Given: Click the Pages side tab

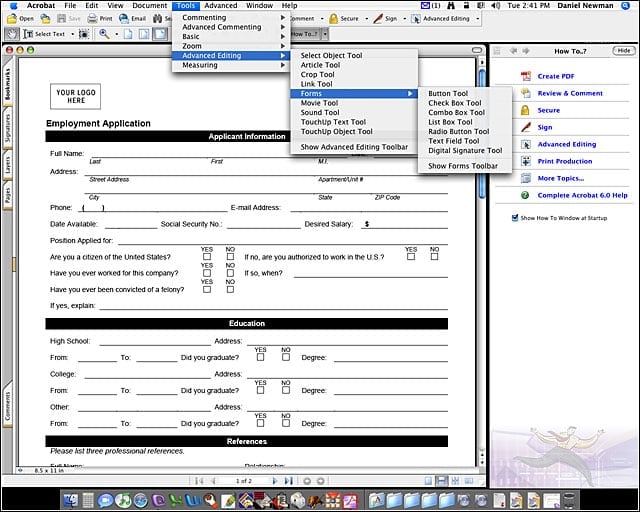Looking at the screenshot, I should 7,195.
